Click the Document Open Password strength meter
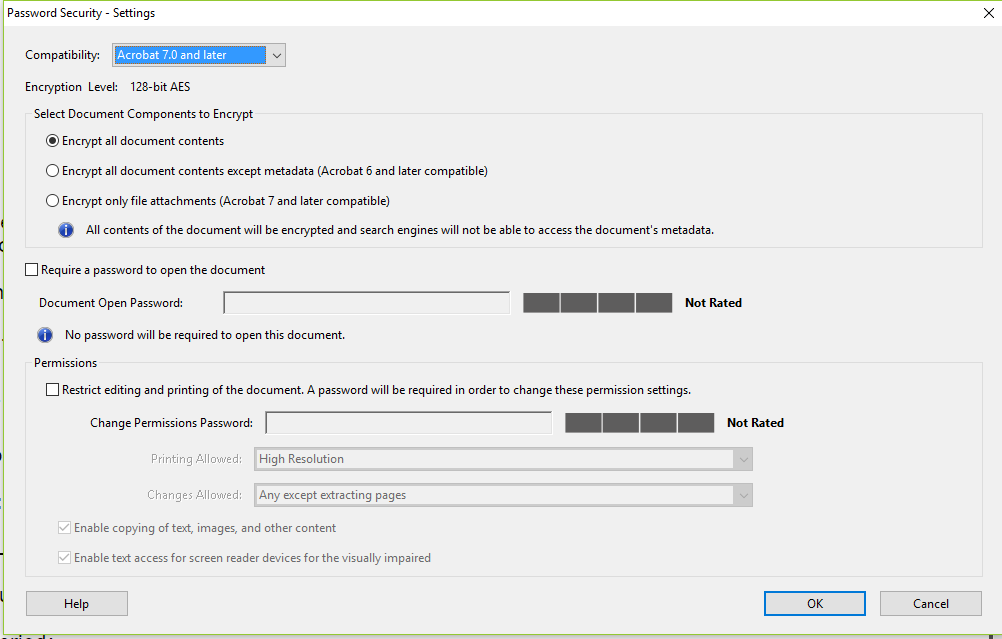 tap(598, 303)
